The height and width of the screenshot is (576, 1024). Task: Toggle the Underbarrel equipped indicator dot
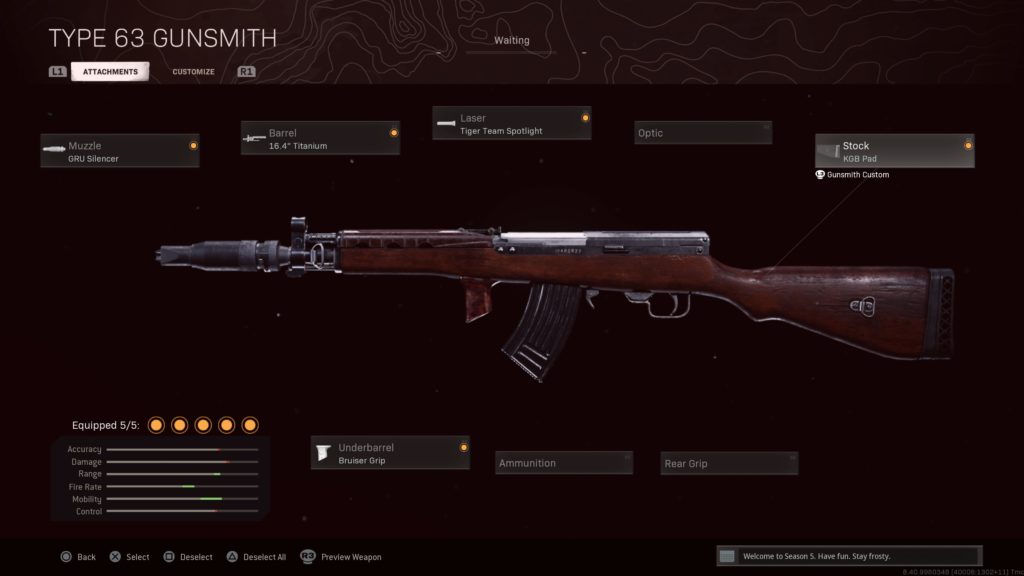pyautogui.click(x=464, y=448)
